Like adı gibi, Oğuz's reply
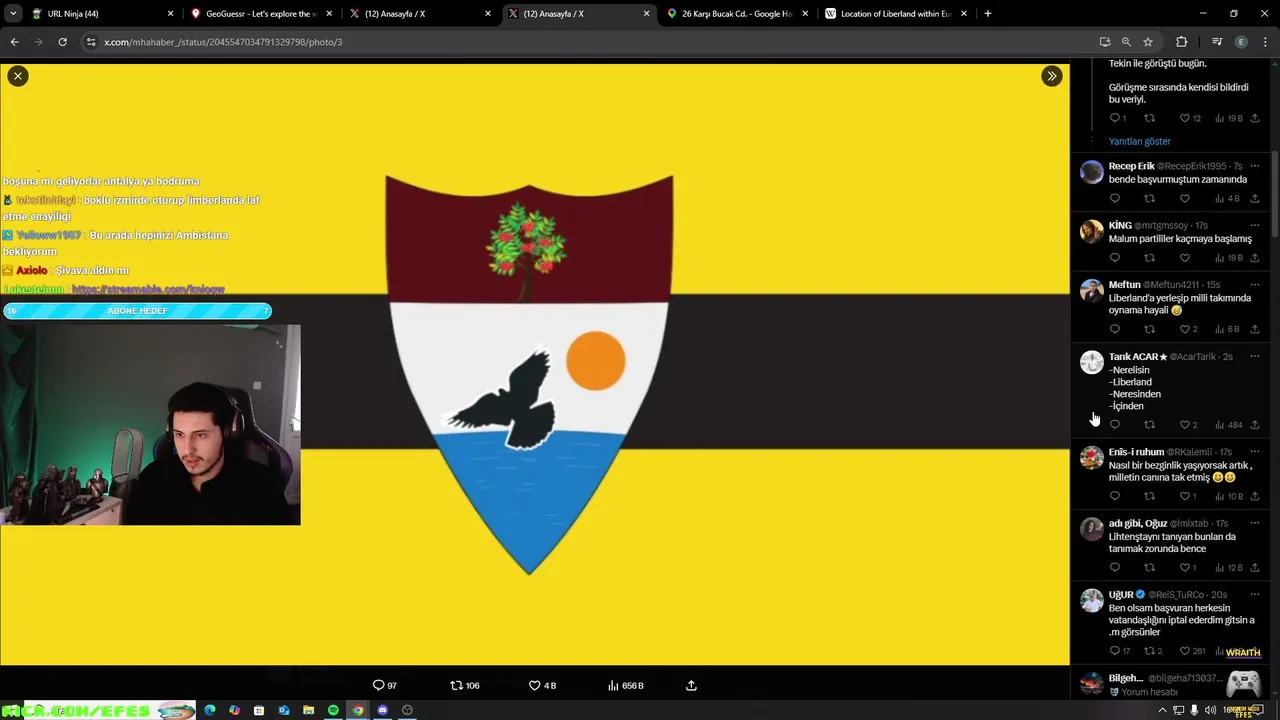Screen dimensions: 1280x720 [1188, 568]
